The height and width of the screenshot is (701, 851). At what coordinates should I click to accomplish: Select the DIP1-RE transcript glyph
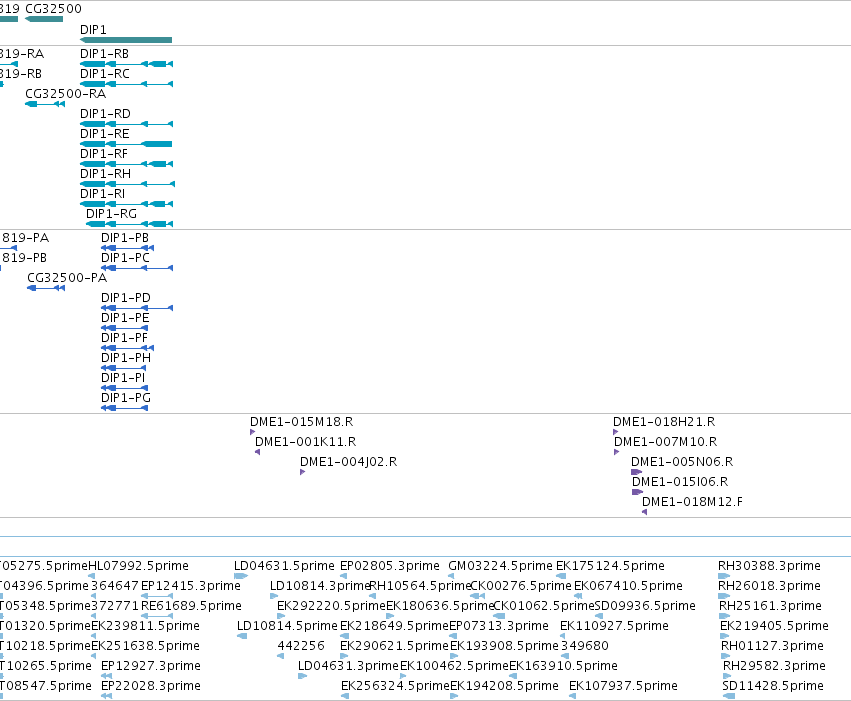tap(126, 144)
